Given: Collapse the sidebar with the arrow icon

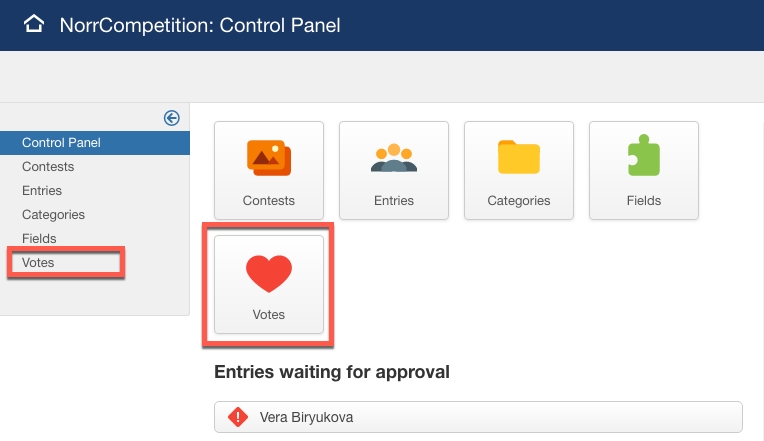Looking at the screenshot, I should (171, 118).
